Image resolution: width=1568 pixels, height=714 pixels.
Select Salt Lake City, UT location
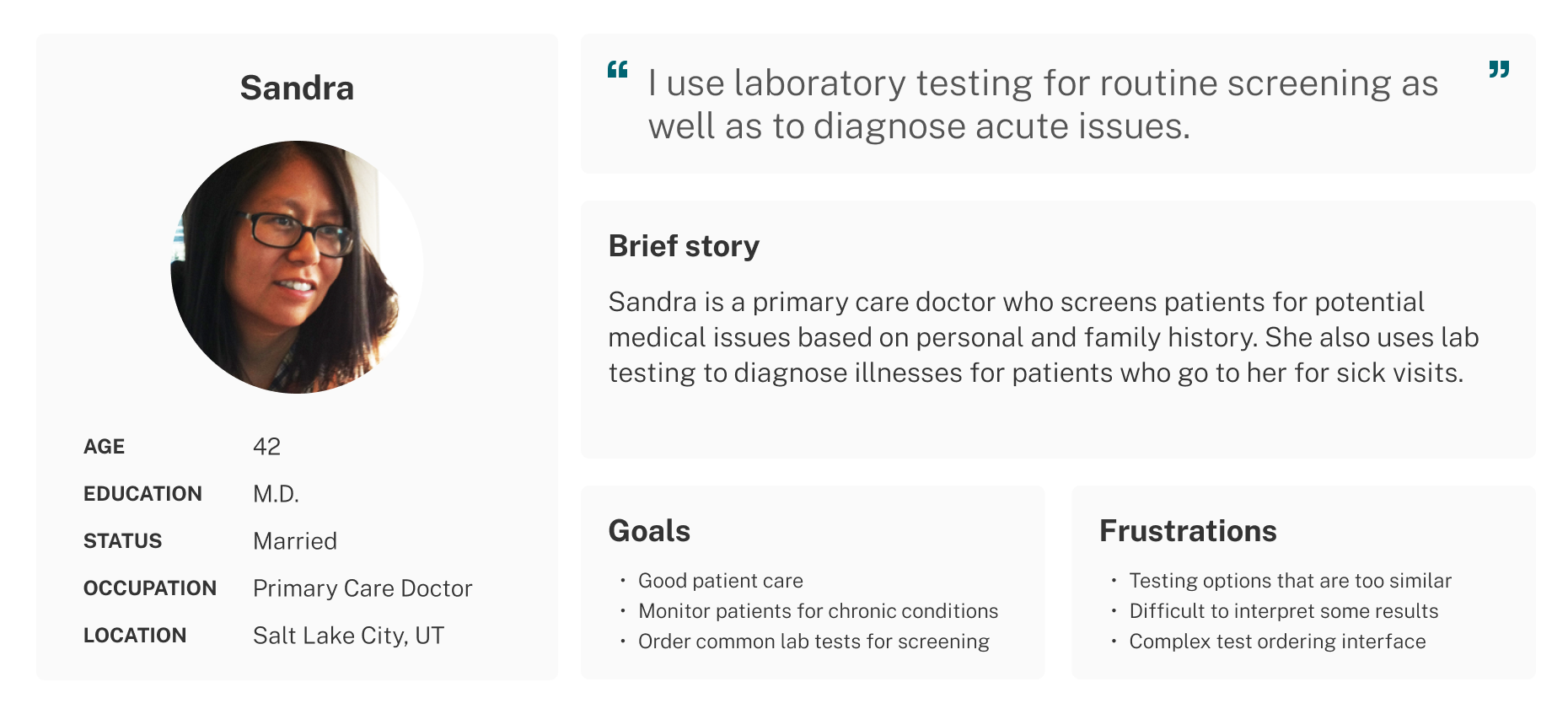pos(348,636)
